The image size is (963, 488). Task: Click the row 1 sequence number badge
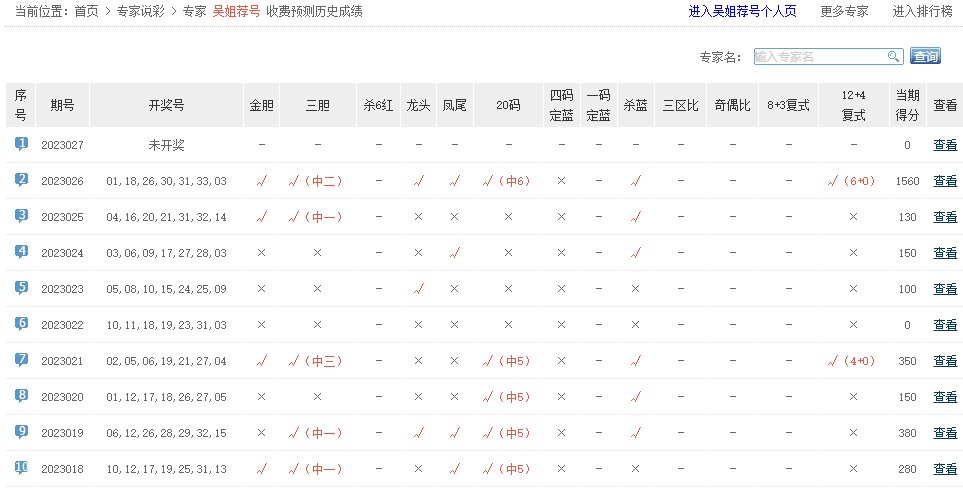pyautogui.click(x=21, y=144)
